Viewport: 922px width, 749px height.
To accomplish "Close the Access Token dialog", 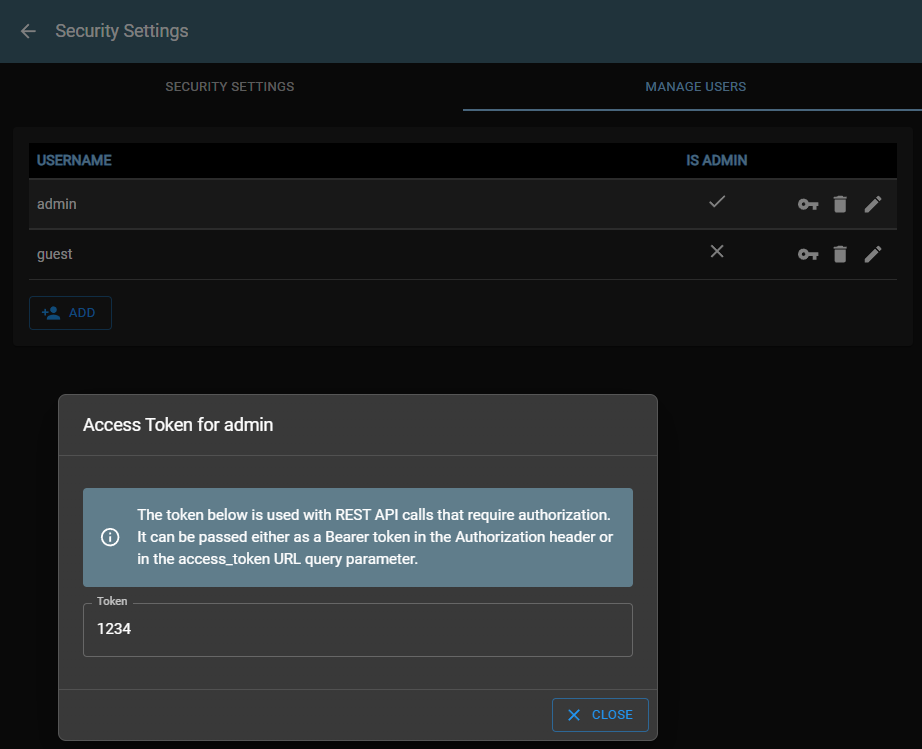I will point(600,715).
